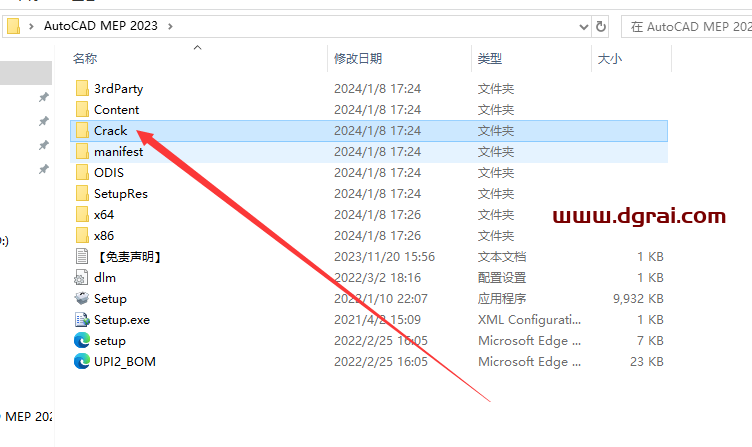
Task: Click the AutoCAD MEP 2023 breadcrumb
Action: (x=101, y=26)
